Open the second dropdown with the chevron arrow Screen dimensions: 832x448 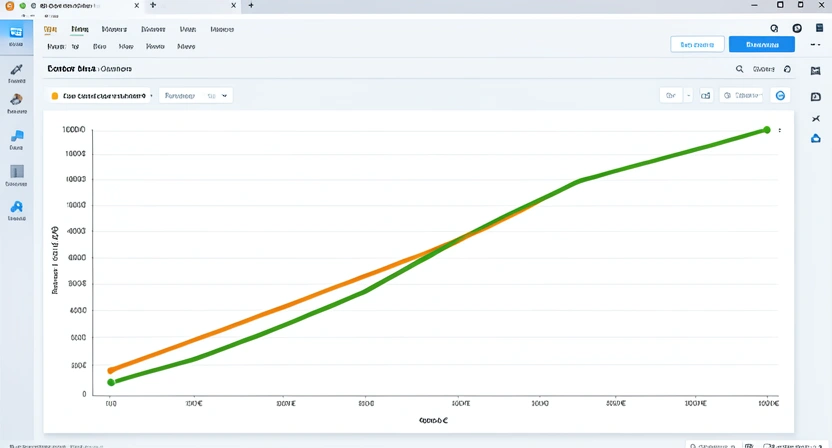[x=195, y=96]
